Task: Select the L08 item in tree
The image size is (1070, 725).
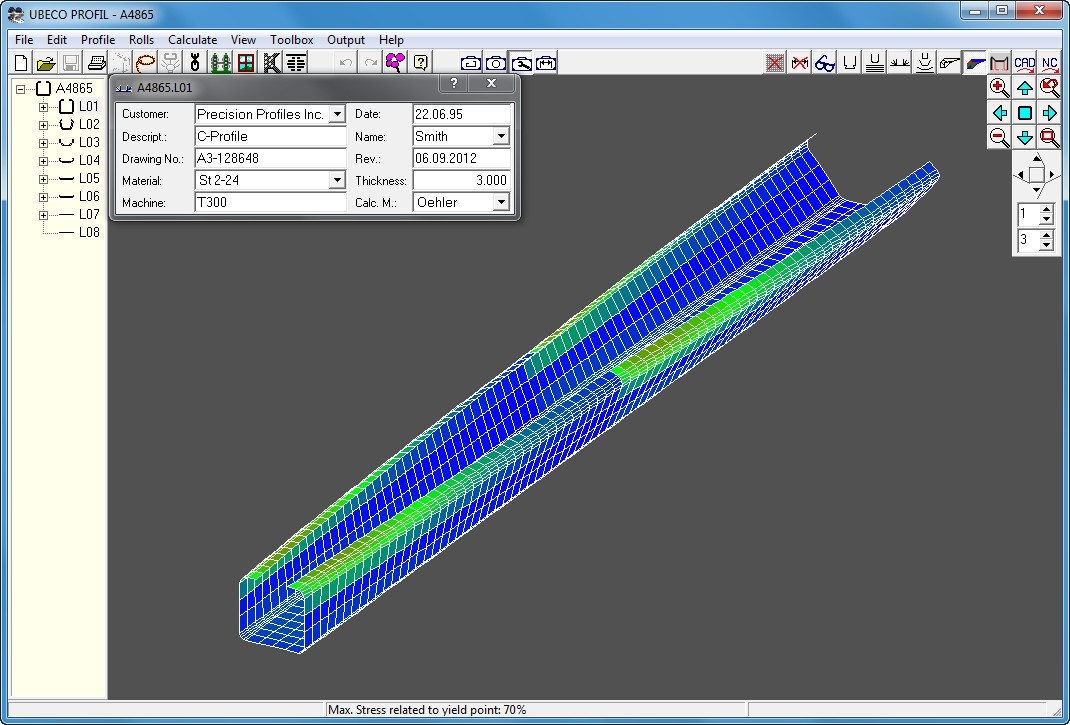Action: click(89, 232)
